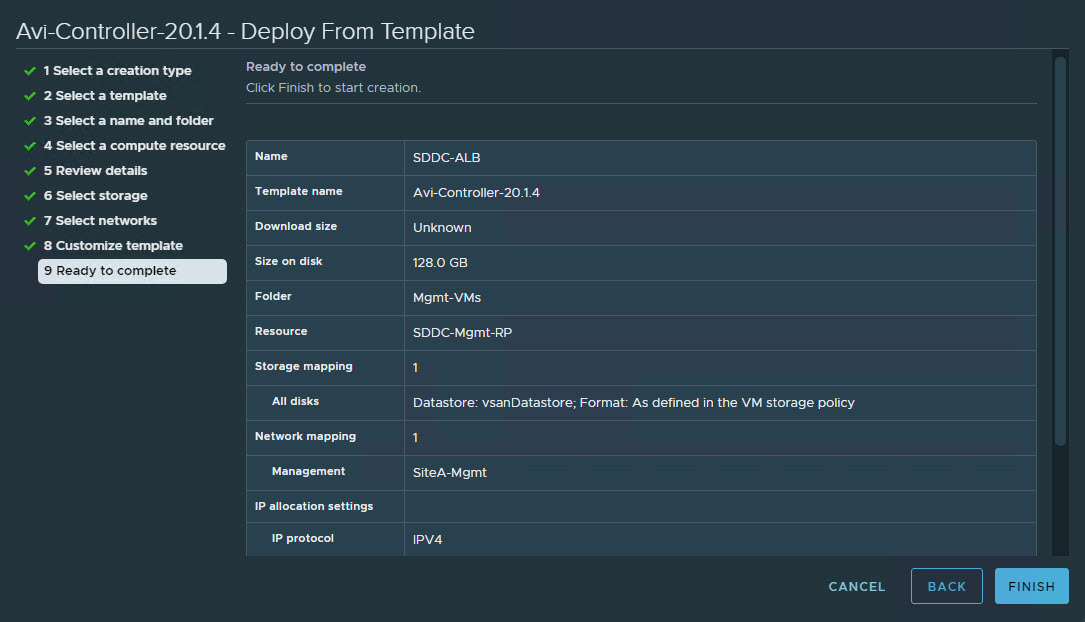Click the checkmark icon for Select a name and folder
The height and width of the screenshot is (622, 1085).
tap(30, 121)
